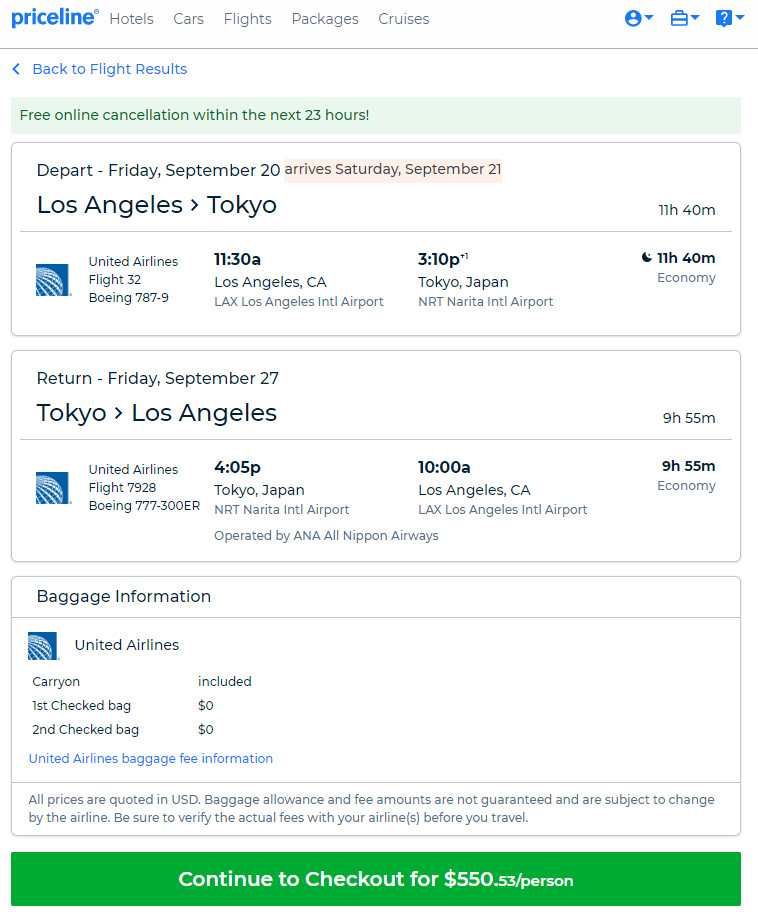Click the 4:05p return departure time
The image size is (758, 914).
(x=237, y=467)
